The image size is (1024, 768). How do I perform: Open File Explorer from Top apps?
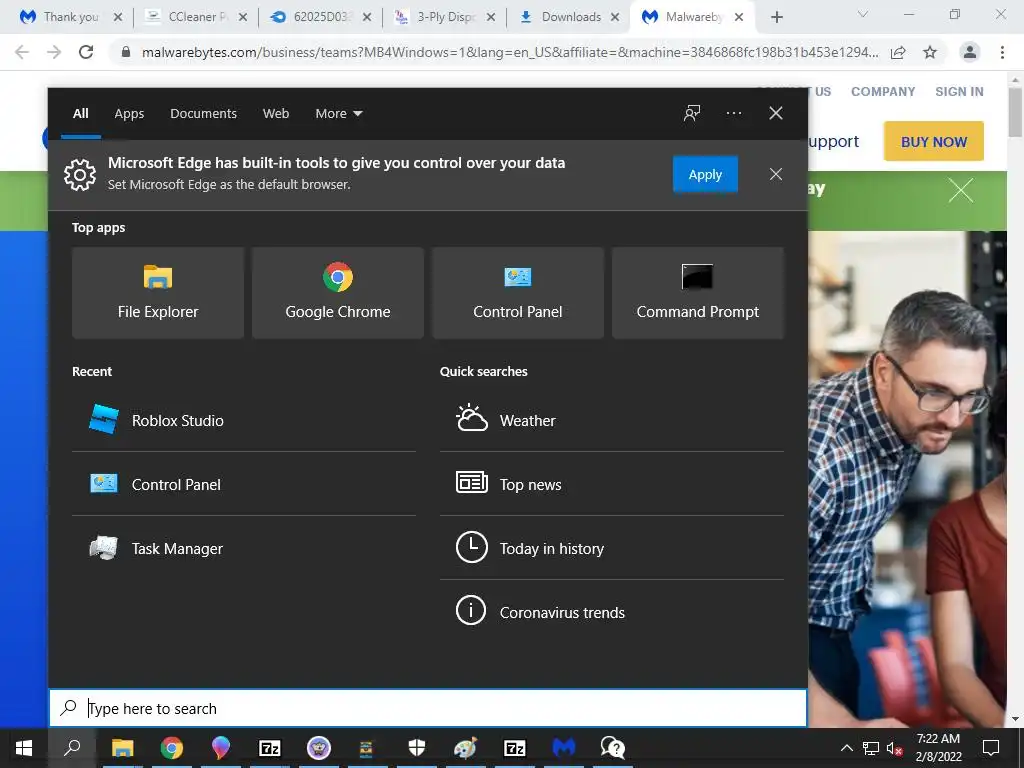(x=158, y=293)
